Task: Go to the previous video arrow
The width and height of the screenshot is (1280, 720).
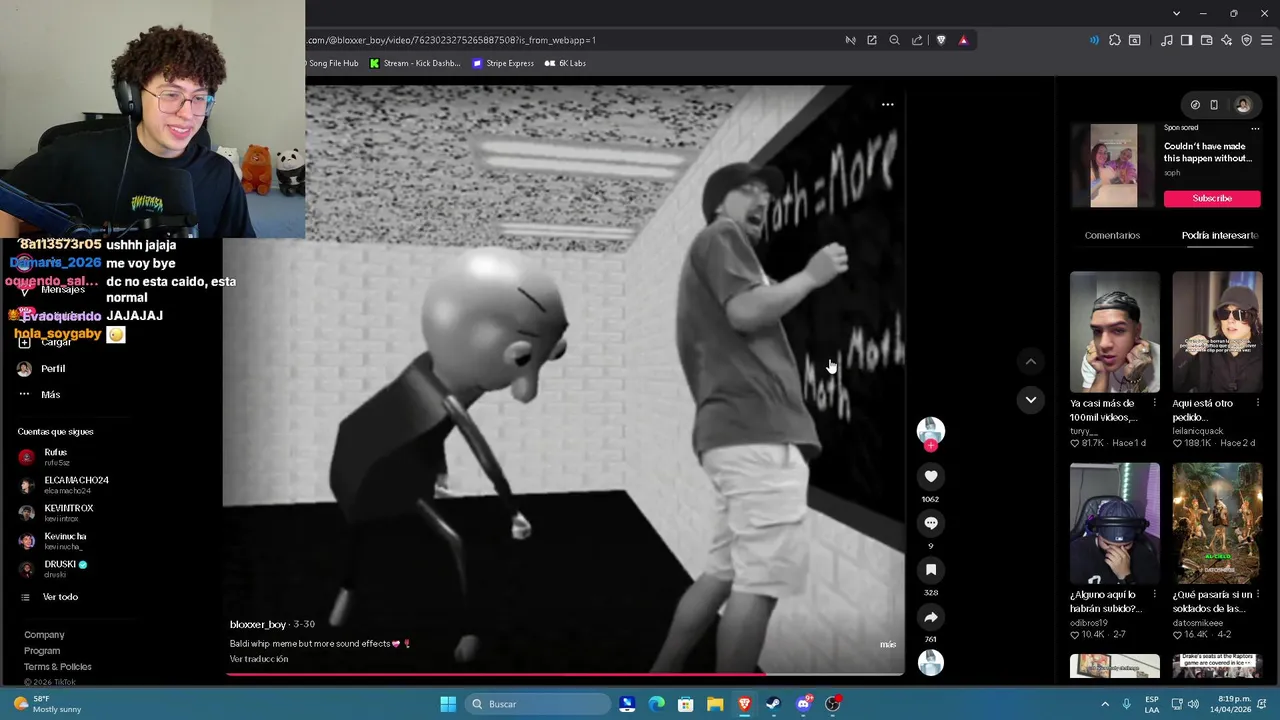Action: 1031,361
